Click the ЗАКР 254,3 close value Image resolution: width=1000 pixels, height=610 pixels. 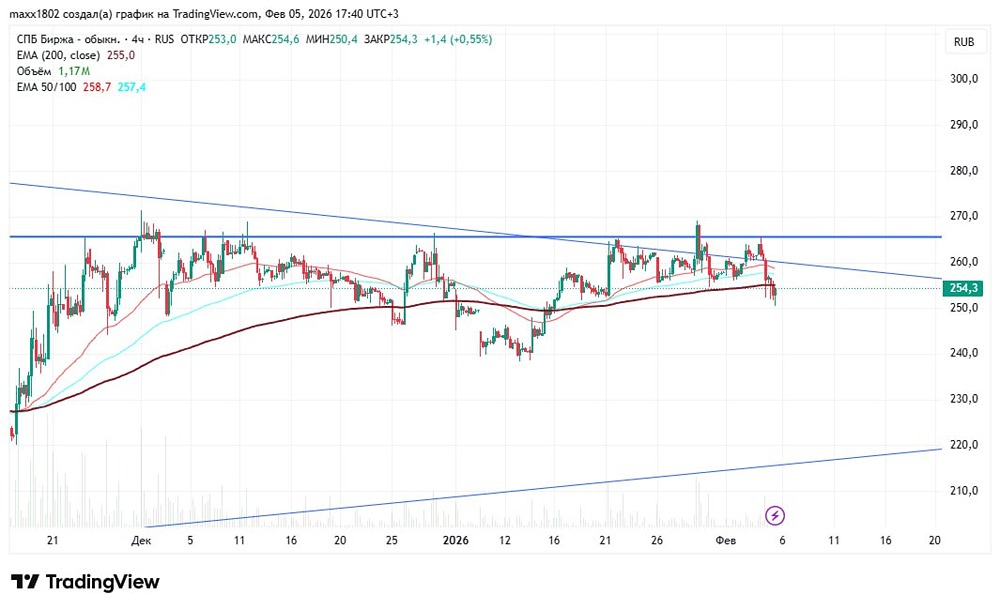click(x=390, y=40)
